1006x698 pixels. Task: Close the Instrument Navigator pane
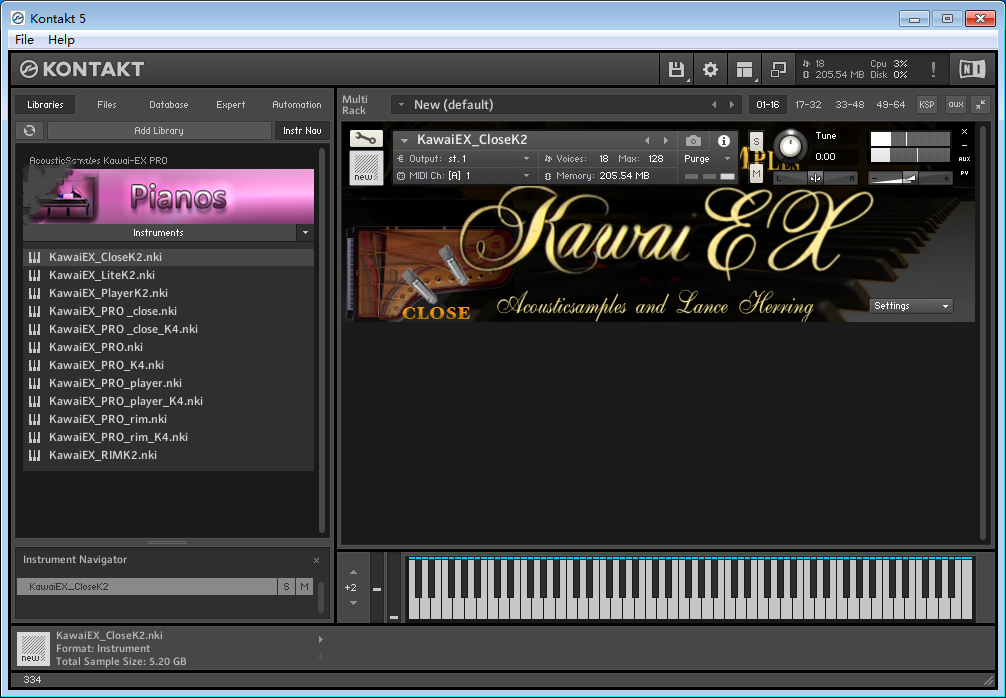coord(316,560)
